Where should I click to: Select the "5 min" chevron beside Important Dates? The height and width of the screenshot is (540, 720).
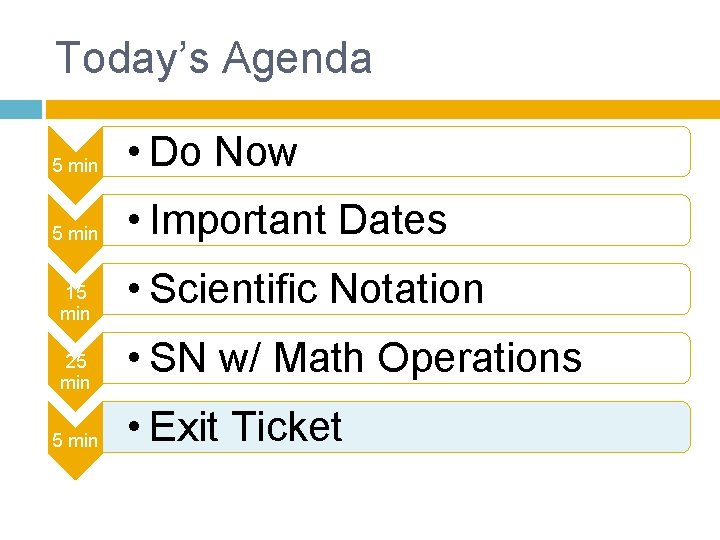pyautogui.click(x=74, y=234)
